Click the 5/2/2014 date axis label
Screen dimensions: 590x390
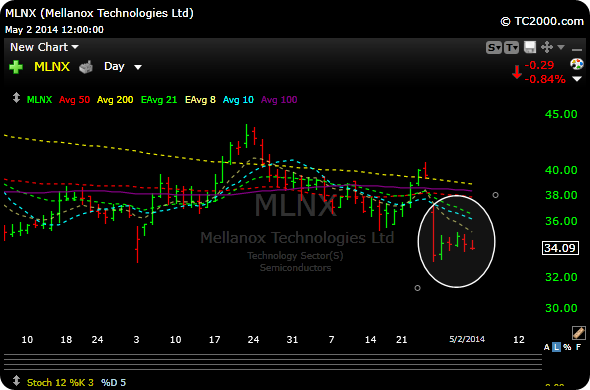(467, 340)
